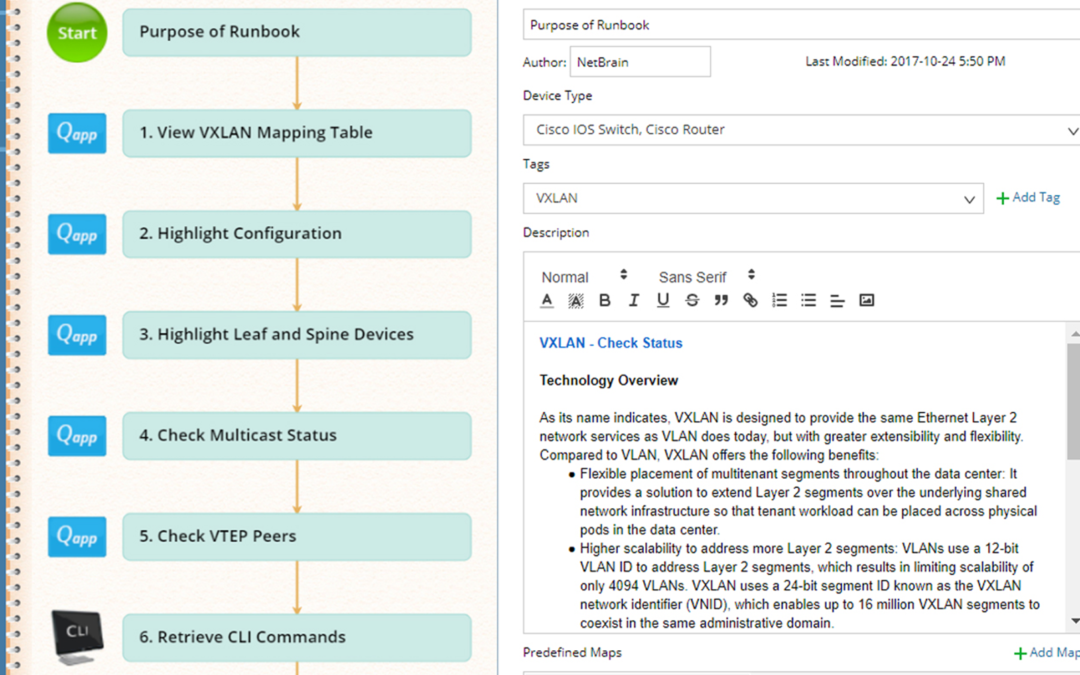Click the description scrollbar thumb
The image size is (1080, 675).
pos(1074,401)
